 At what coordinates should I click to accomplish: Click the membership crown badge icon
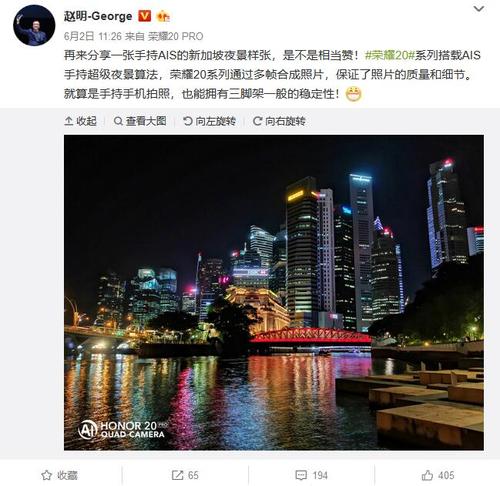pyautogui.click(x=163, y=16)
